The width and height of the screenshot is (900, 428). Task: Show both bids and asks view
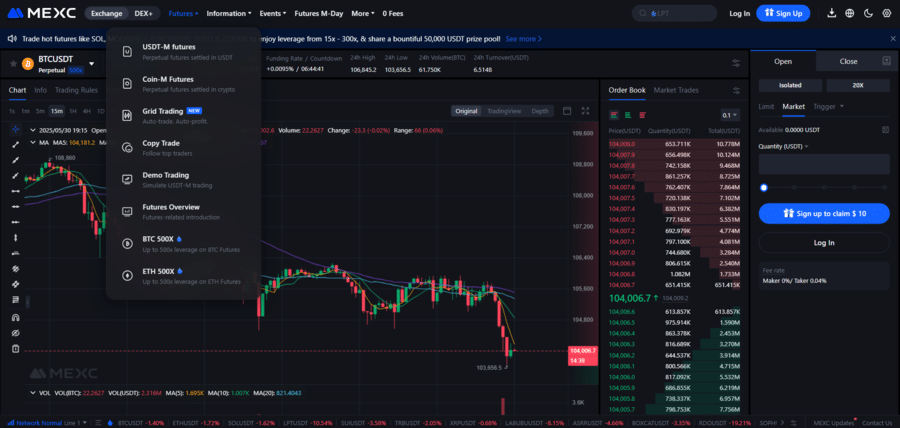[x=615, y=115]
